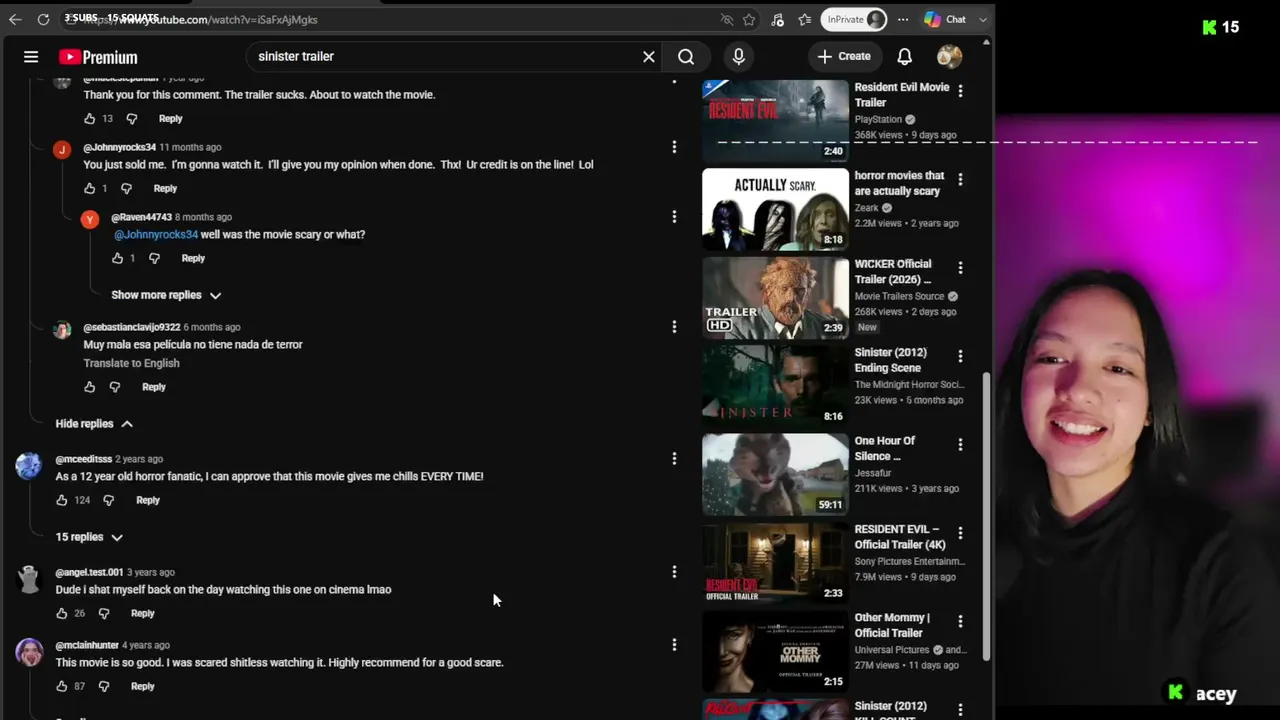This screenshot has height=720, width=1280.
Task: Open more options for WICKER Official Trailer
Action: (x=960, y=268)
